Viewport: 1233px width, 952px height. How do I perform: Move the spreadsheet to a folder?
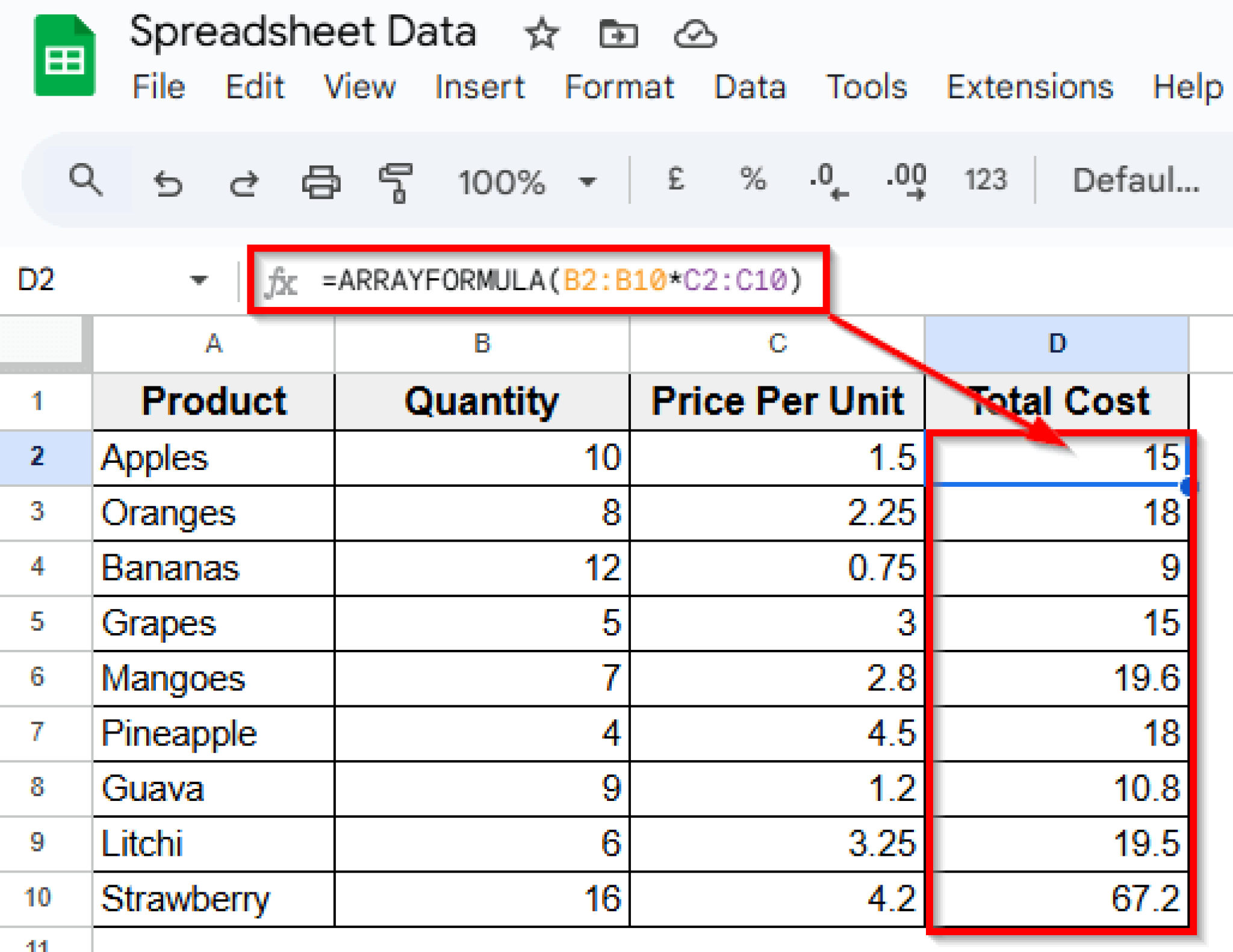click(618, 34)
